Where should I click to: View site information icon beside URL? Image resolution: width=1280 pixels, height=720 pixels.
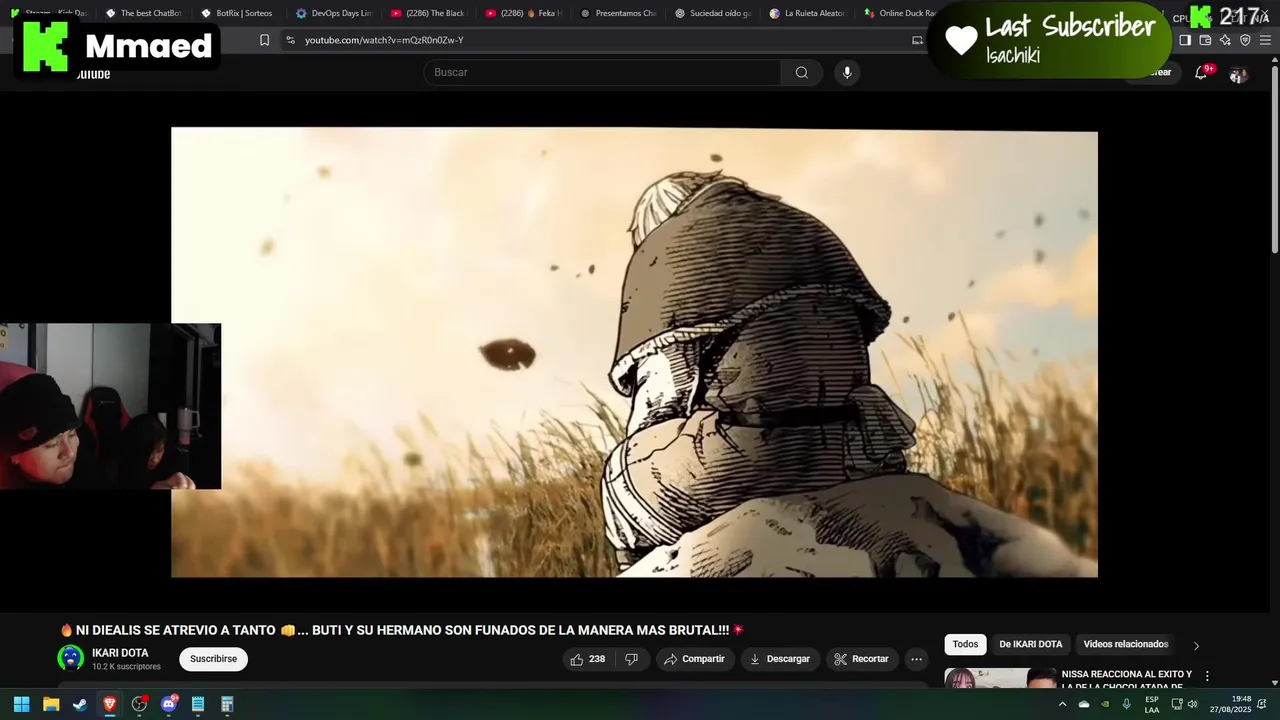[x=290, y=40]
